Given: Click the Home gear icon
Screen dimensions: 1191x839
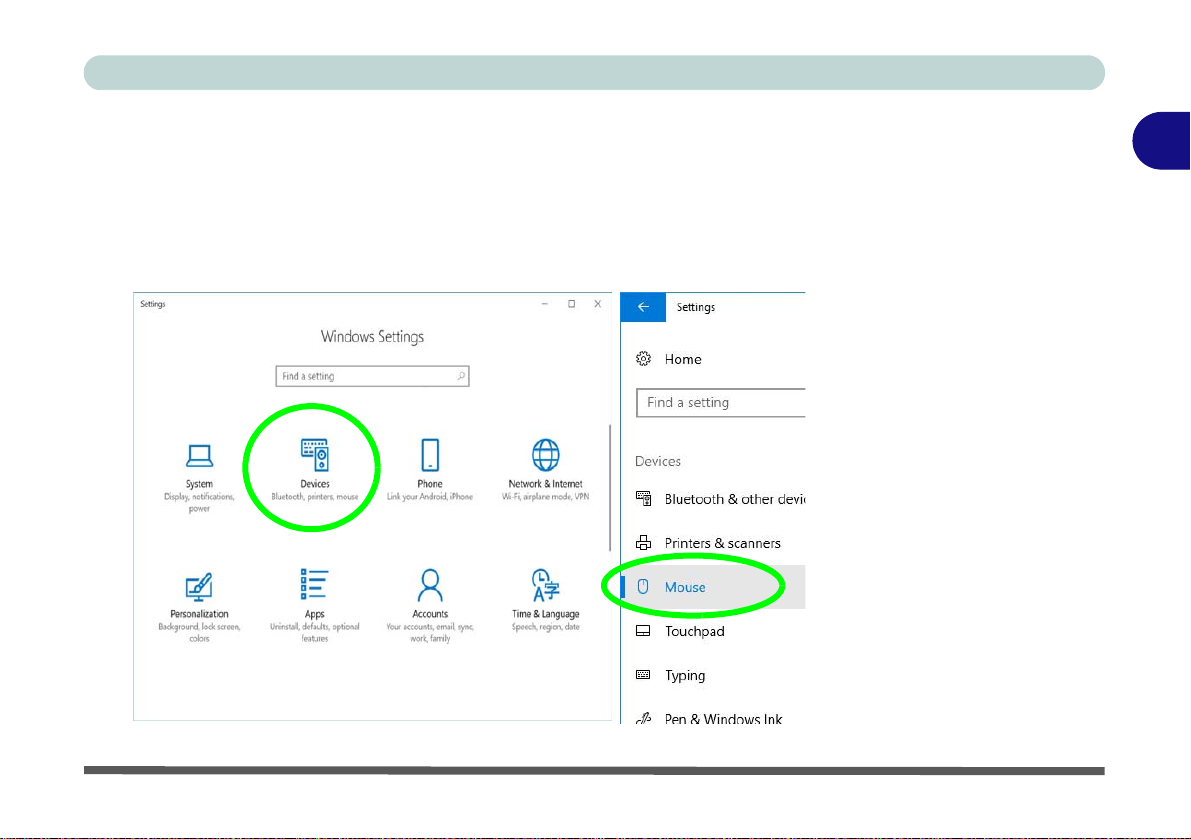Looking at the screenshot, I should [643, 359].
